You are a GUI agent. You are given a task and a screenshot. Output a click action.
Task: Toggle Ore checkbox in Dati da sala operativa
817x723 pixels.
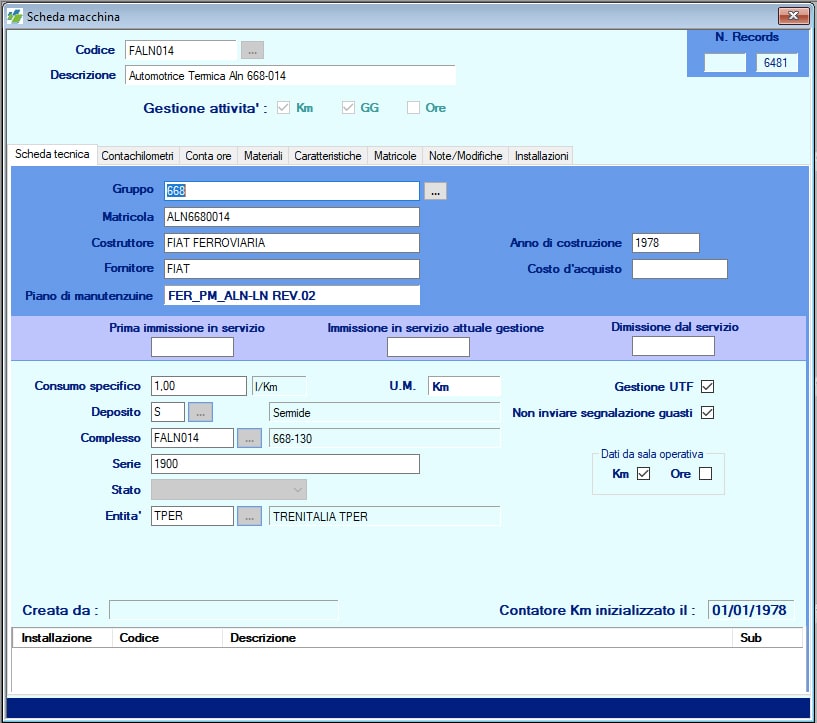[705, 473]
